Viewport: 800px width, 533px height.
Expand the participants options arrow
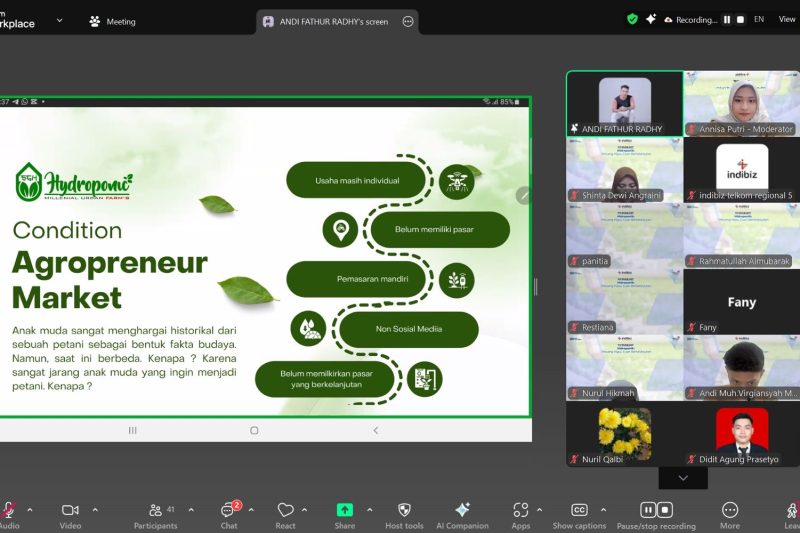pos(191,510)
